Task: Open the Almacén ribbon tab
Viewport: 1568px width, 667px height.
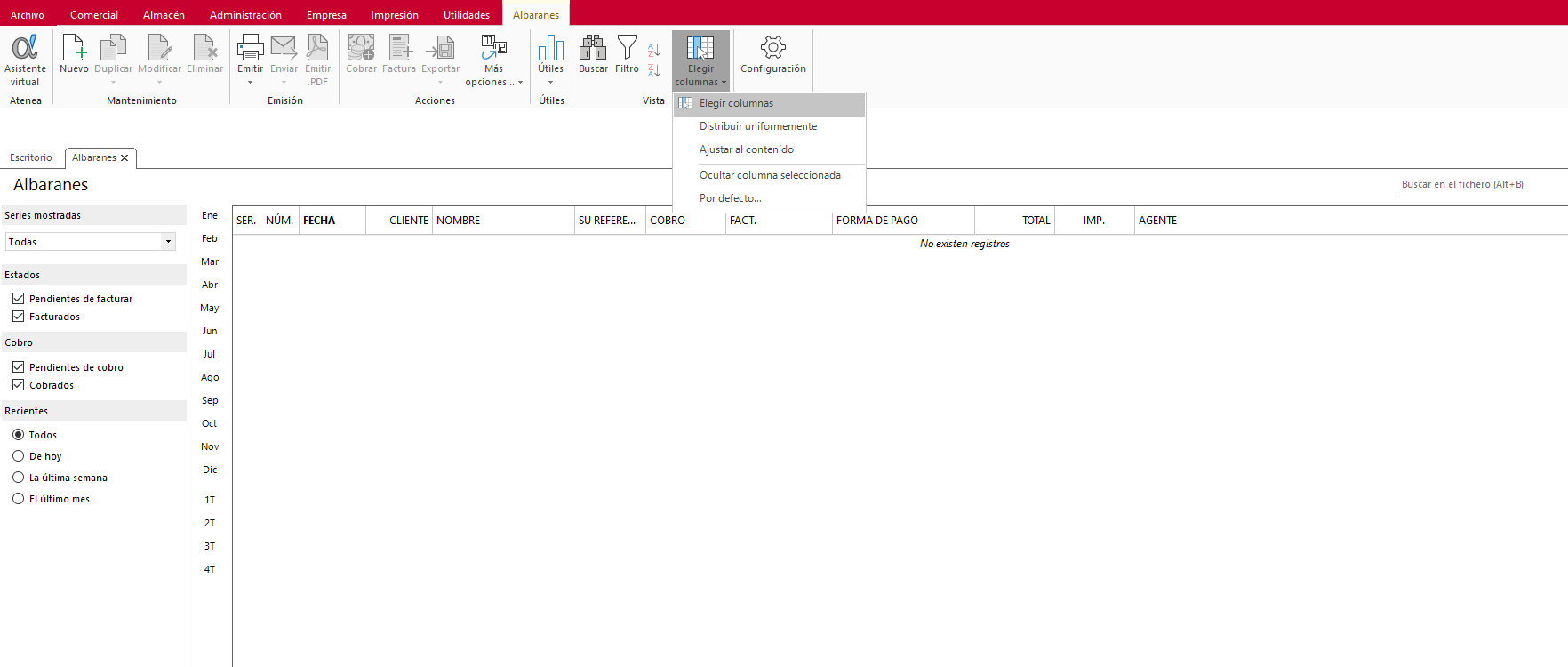Action: pos(164,14)
